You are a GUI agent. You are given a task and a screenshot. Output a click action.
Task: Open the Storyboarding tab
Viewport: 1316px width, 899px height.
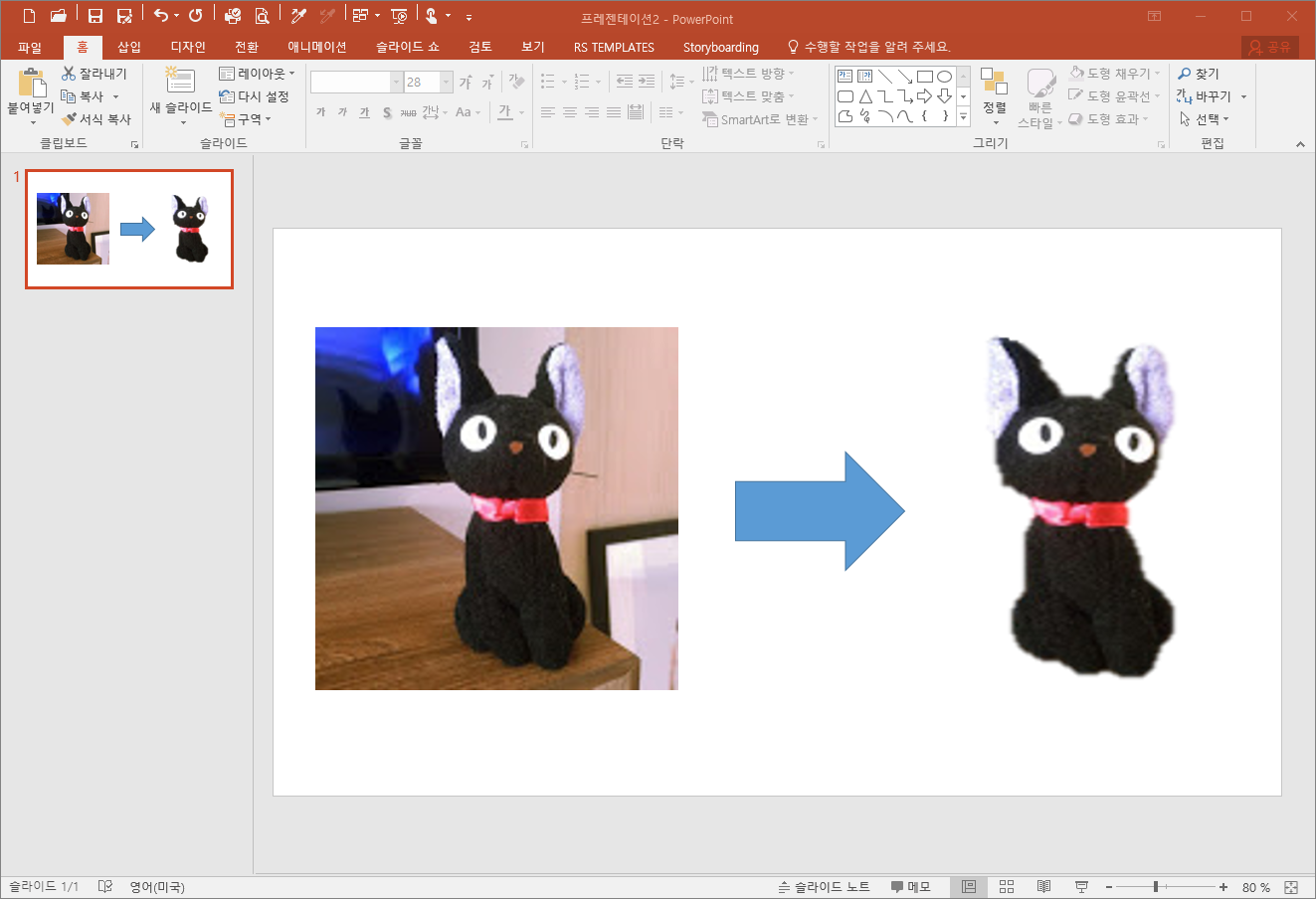[x=721, y=47]
